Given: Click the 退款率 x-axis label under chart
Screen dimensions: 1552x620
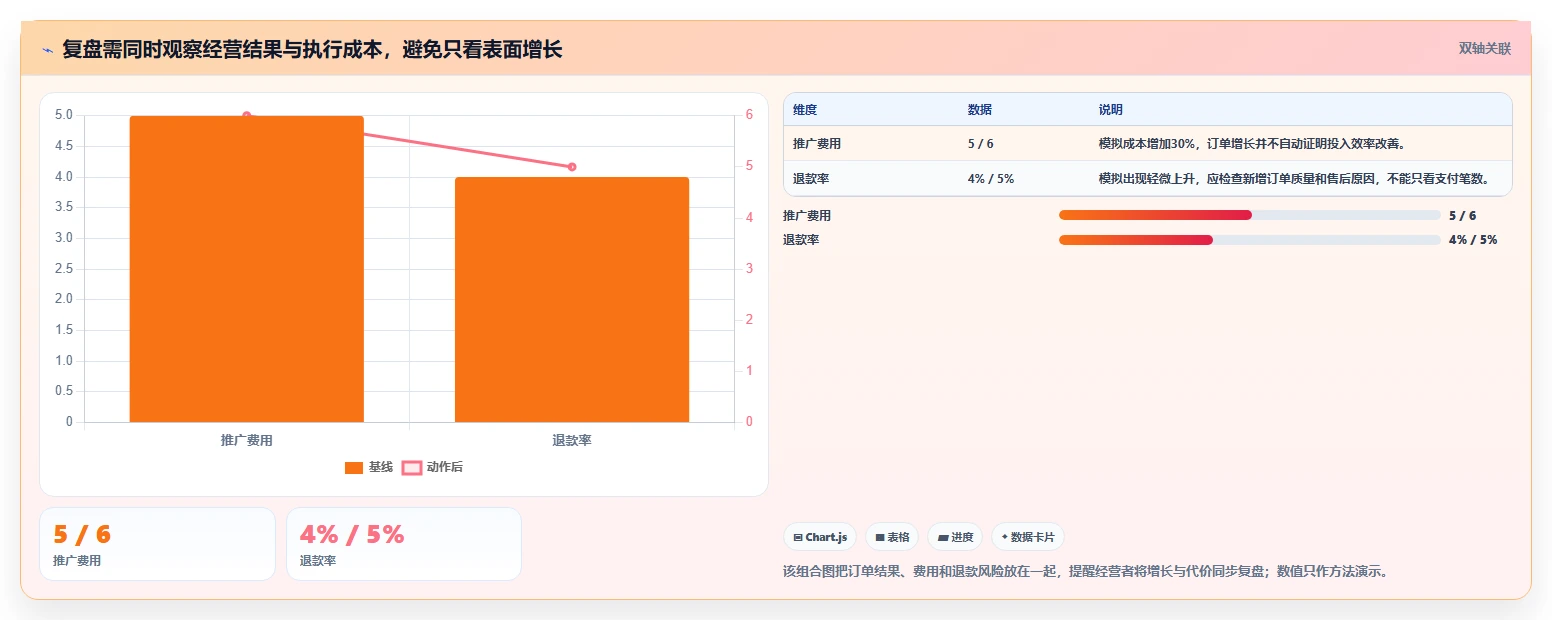Looking at the screenshot, I should click(572, 440).
